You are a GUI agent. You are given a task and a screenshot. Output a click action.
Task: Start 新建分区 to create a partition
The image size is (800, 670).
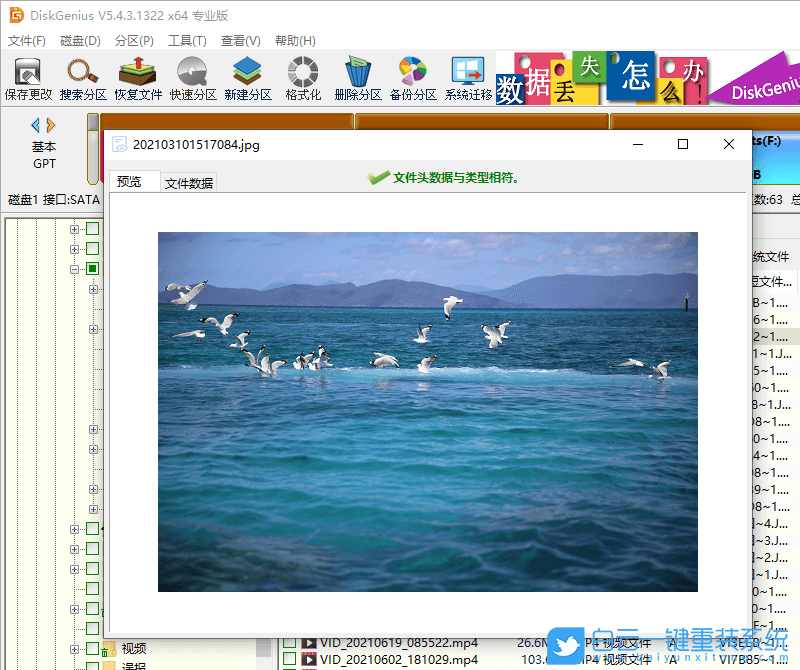(x=249, y=77)
